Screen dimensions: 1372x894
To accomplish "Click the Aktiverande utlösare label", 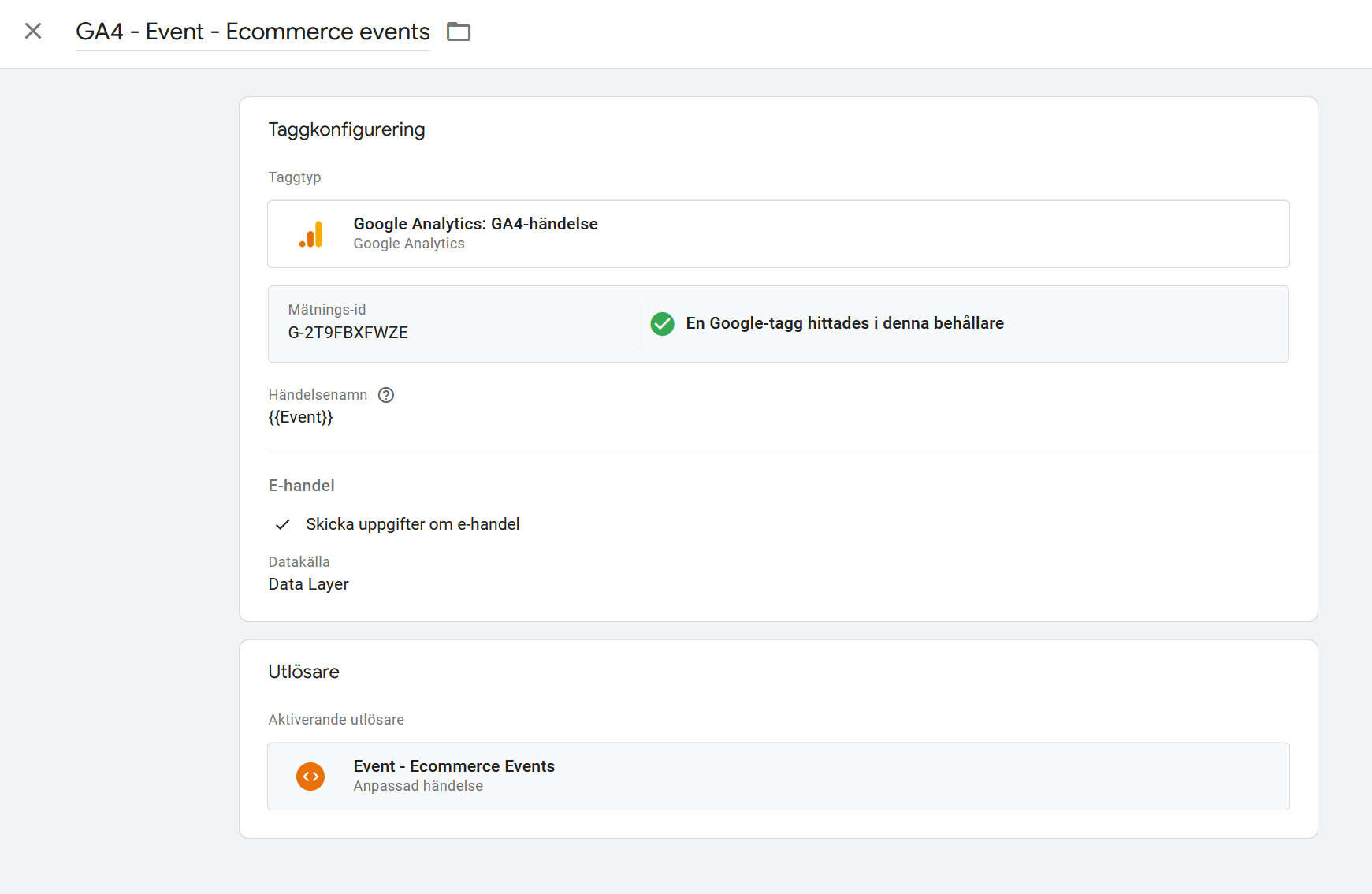I will (336, 720).
